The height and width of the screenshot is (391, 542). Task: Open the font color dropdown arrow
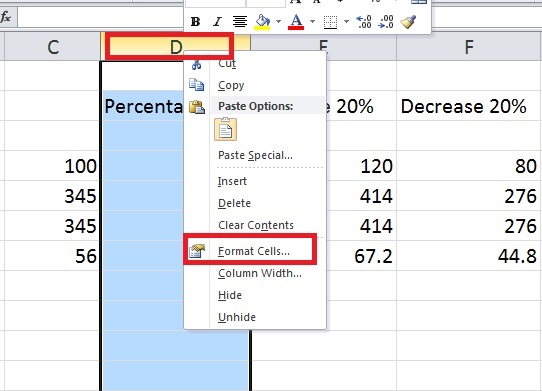312,22
